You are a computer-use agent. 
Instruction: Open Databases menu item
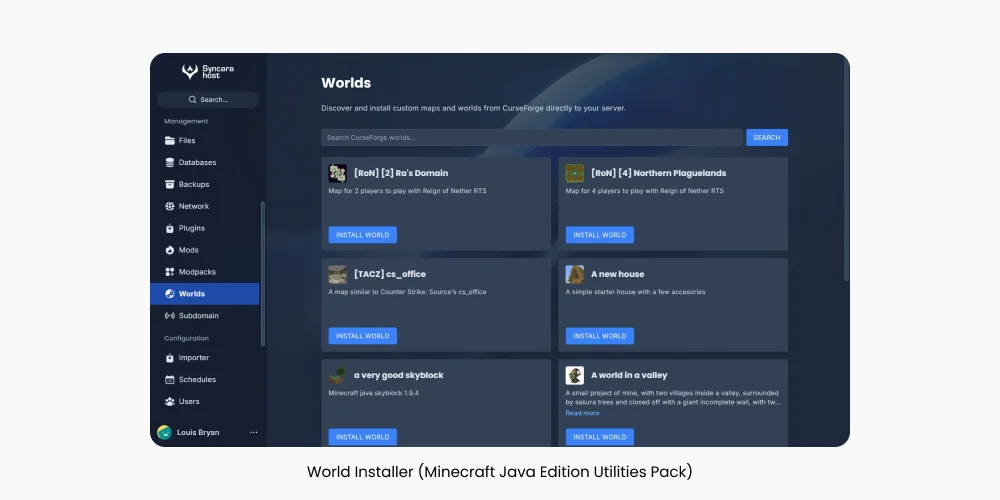pos(205,163)
